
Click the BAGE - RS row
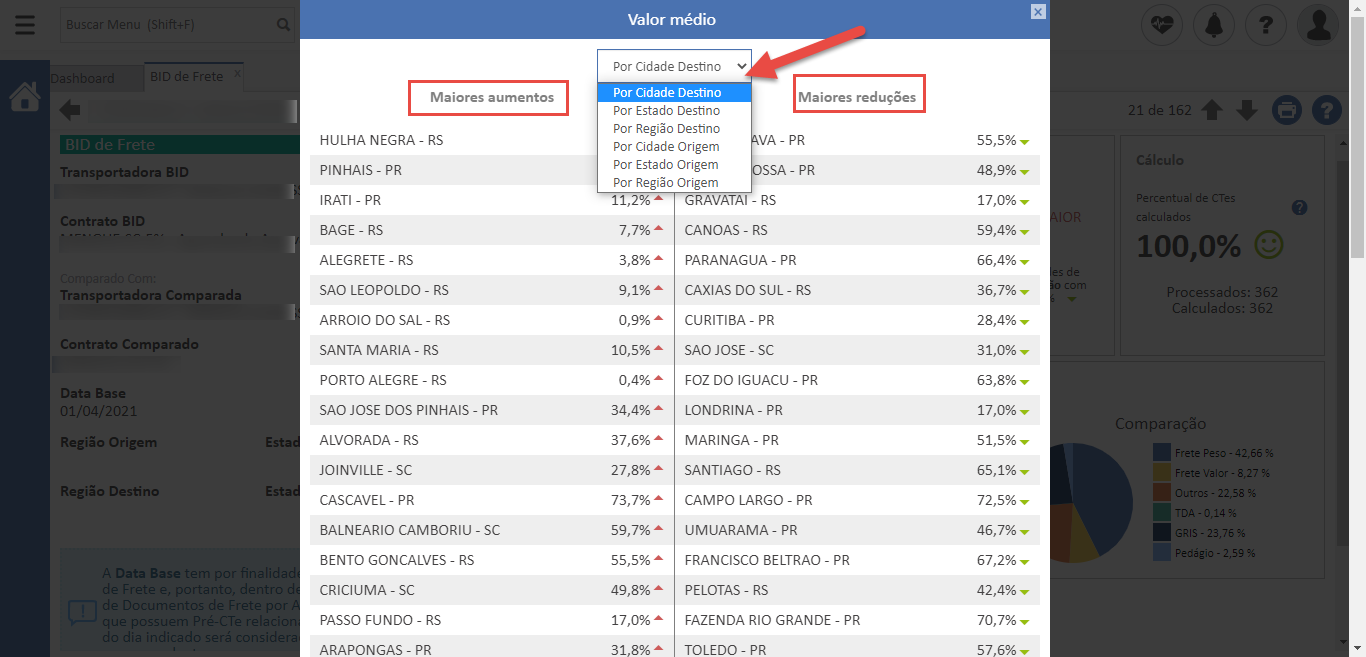[492, 230]
